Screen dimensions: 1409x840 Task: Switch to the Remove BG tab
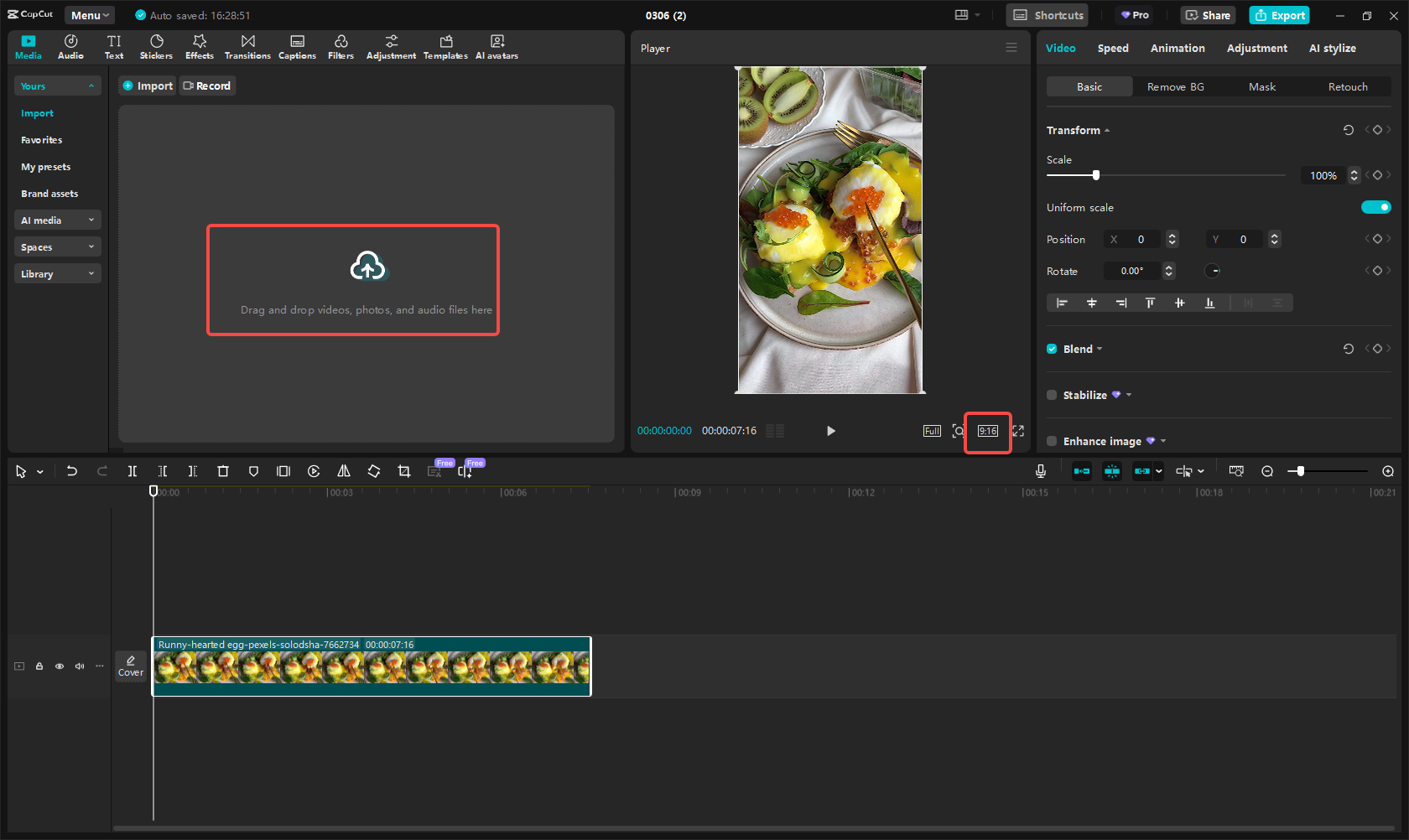[1175, 86]
